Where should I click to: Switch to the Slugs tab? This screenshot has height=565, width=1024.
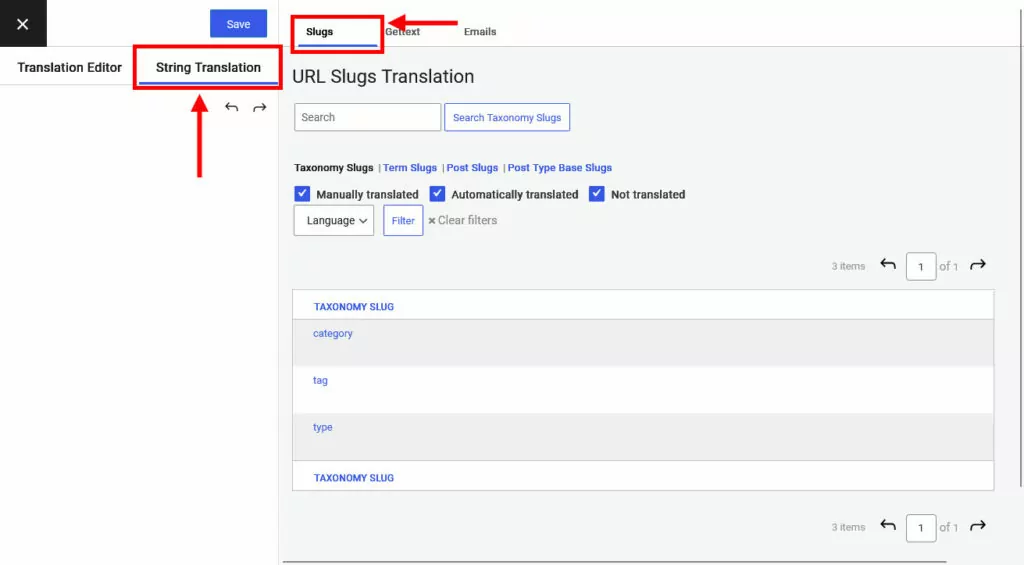tap(319, 31)
